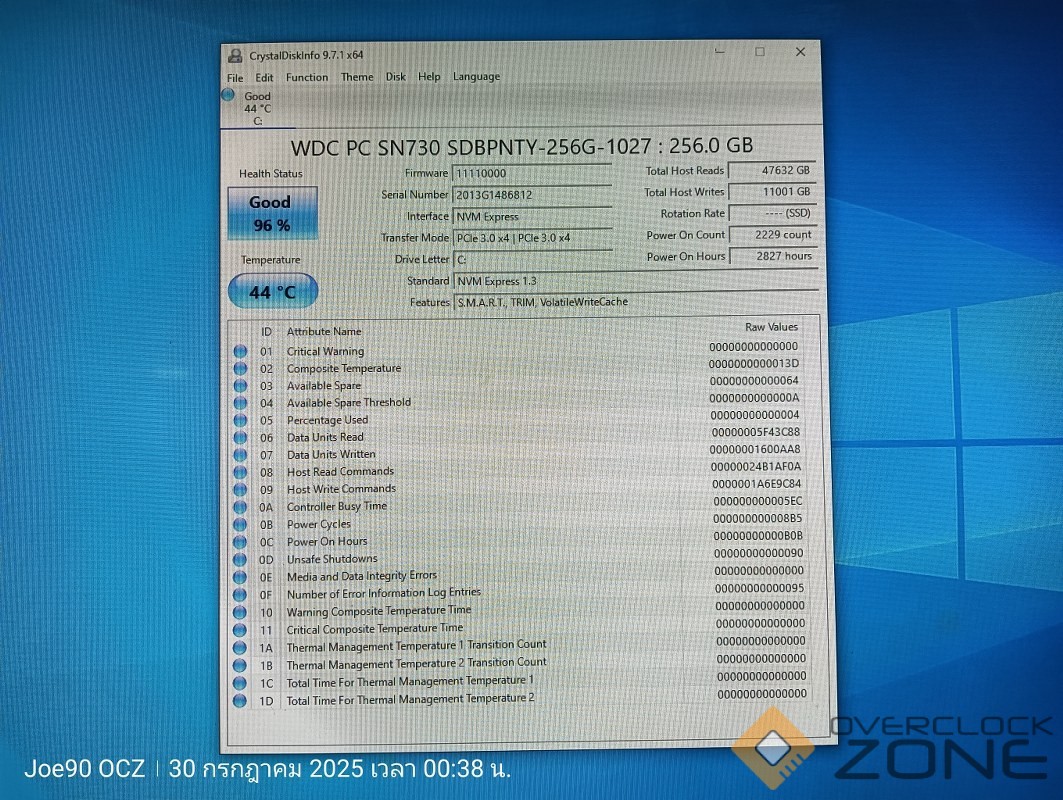The height and width of the screenshot is (800, 1063).
Task: Click the Firmware field 11110000
Action: [532, 173]
